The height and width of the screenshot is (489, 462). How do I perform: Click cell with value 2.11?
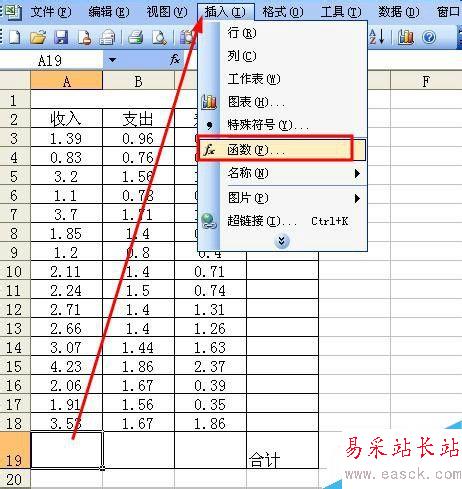[66, 271]
